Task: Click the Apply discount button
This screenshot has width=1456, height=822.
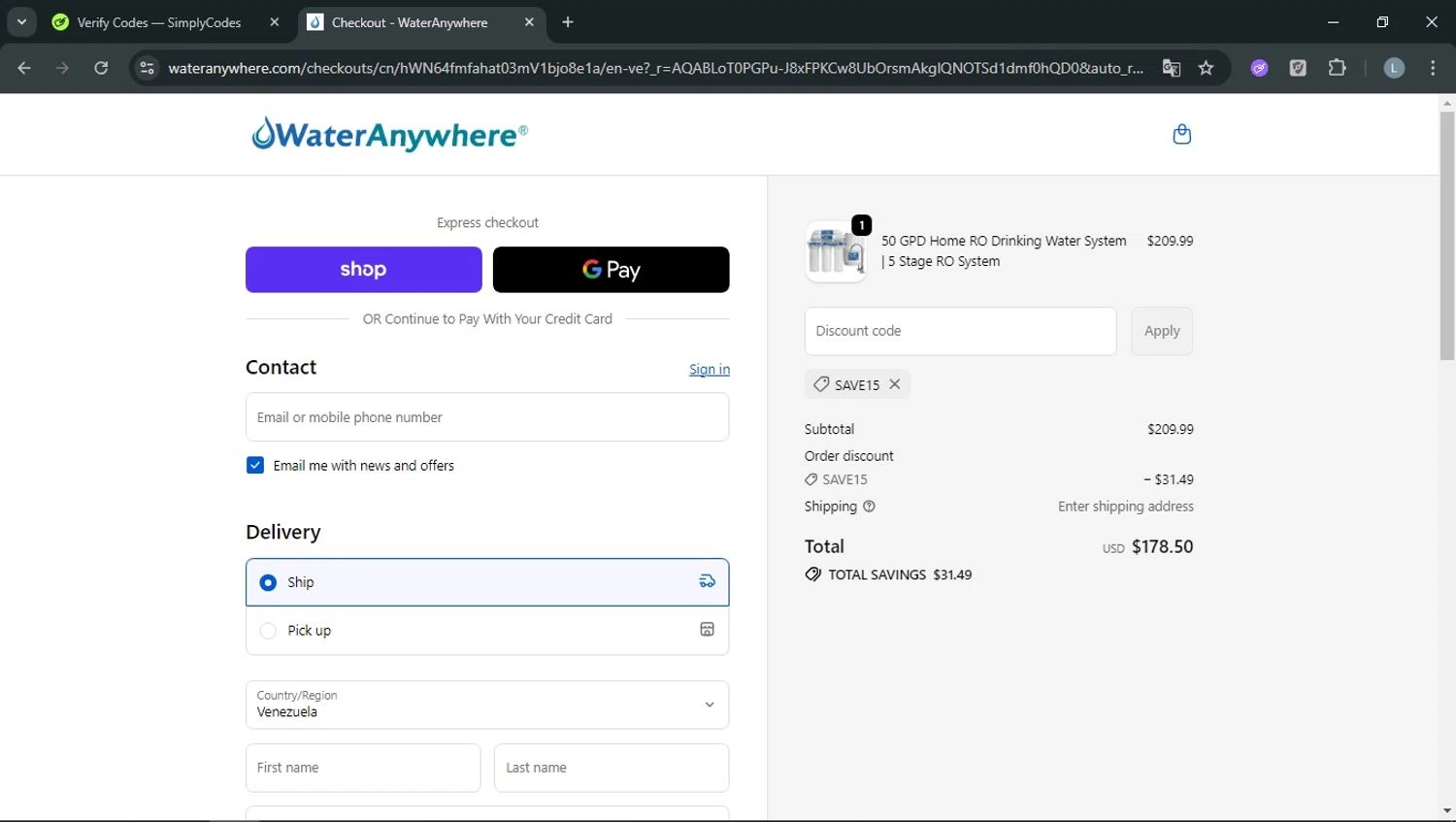Action: click(x=1162, y=331)
